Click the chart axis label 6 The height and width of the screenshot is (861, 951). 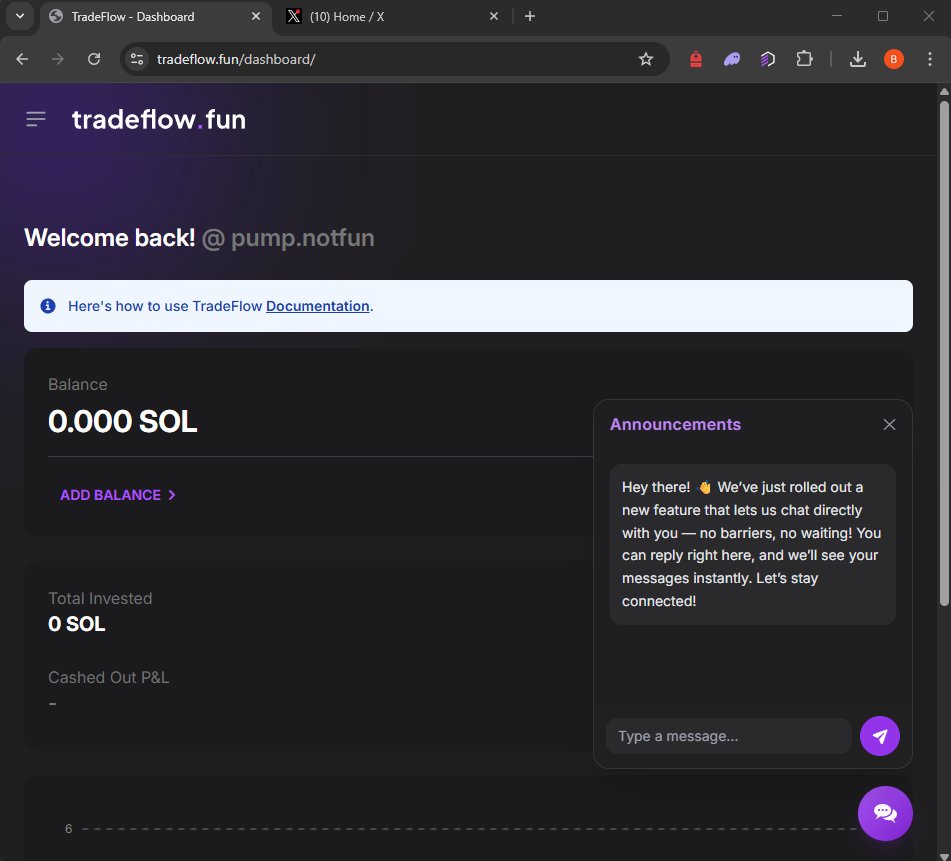pyautogui.click(x=69, y=829)
